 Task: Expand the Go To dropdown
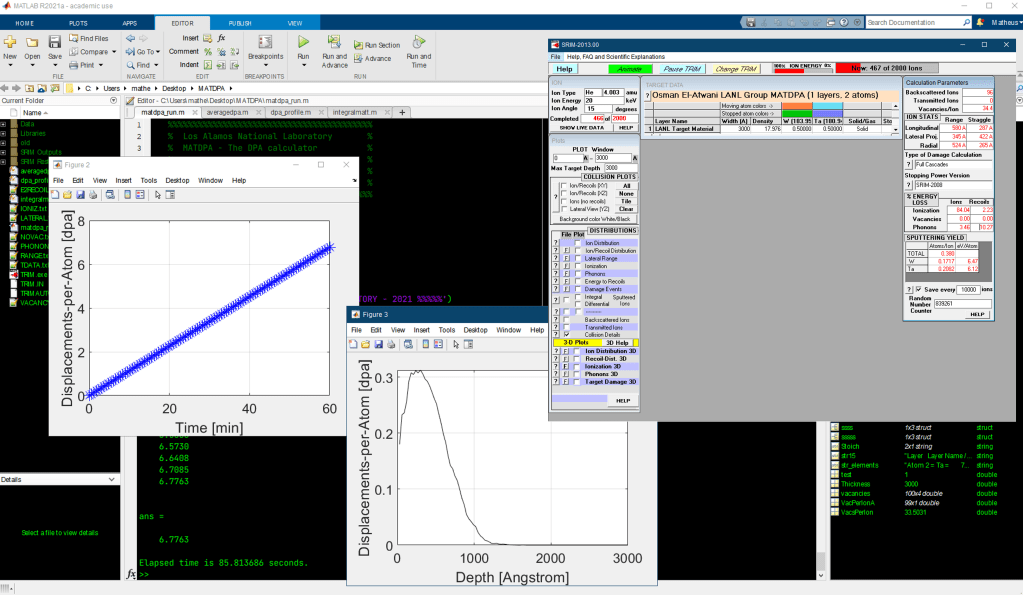[x=156, y=52]
